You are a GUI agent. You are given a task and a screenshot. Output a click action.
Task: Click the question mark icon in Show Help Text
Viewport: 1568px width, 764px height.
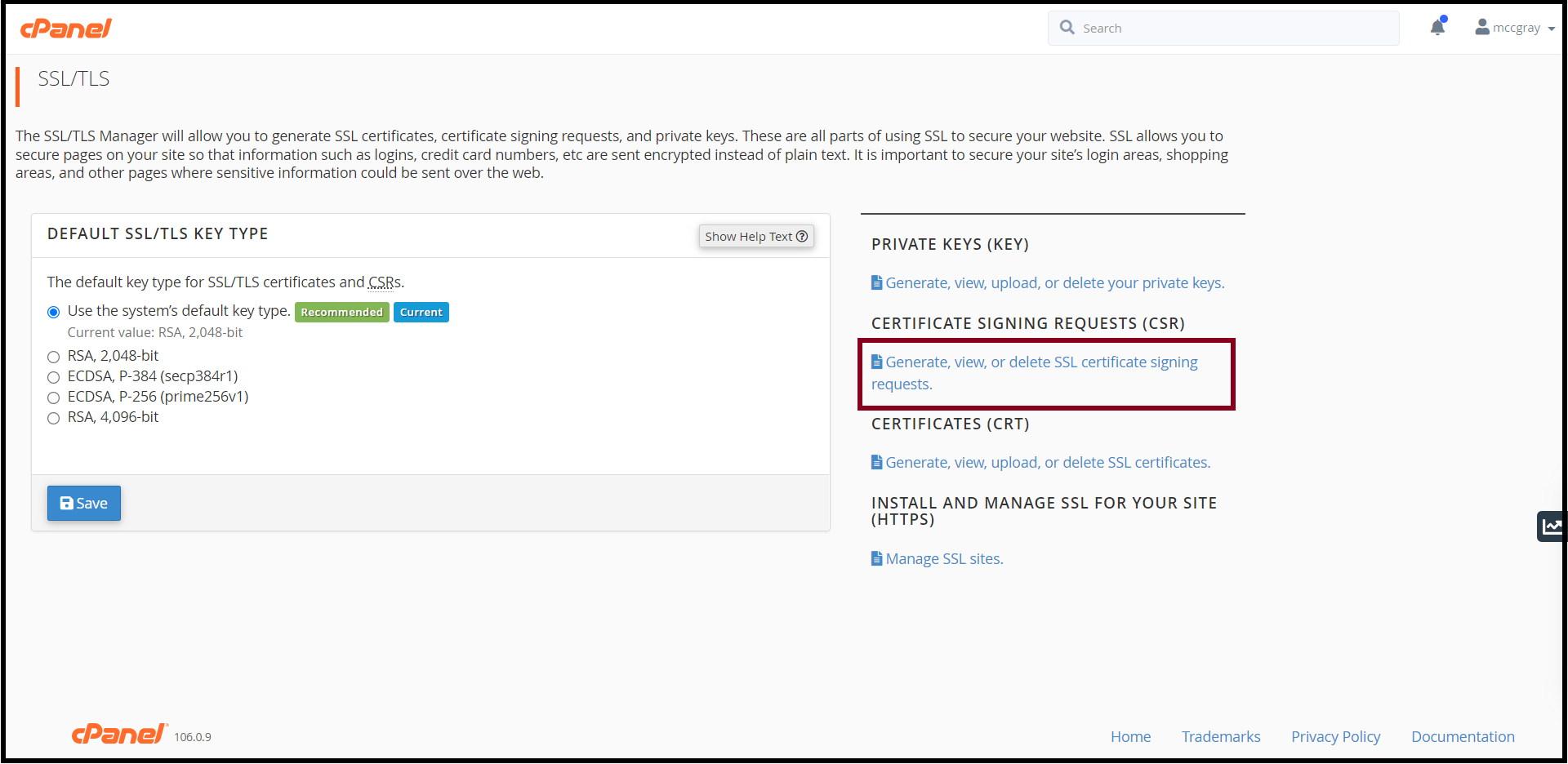coord(802,236)
